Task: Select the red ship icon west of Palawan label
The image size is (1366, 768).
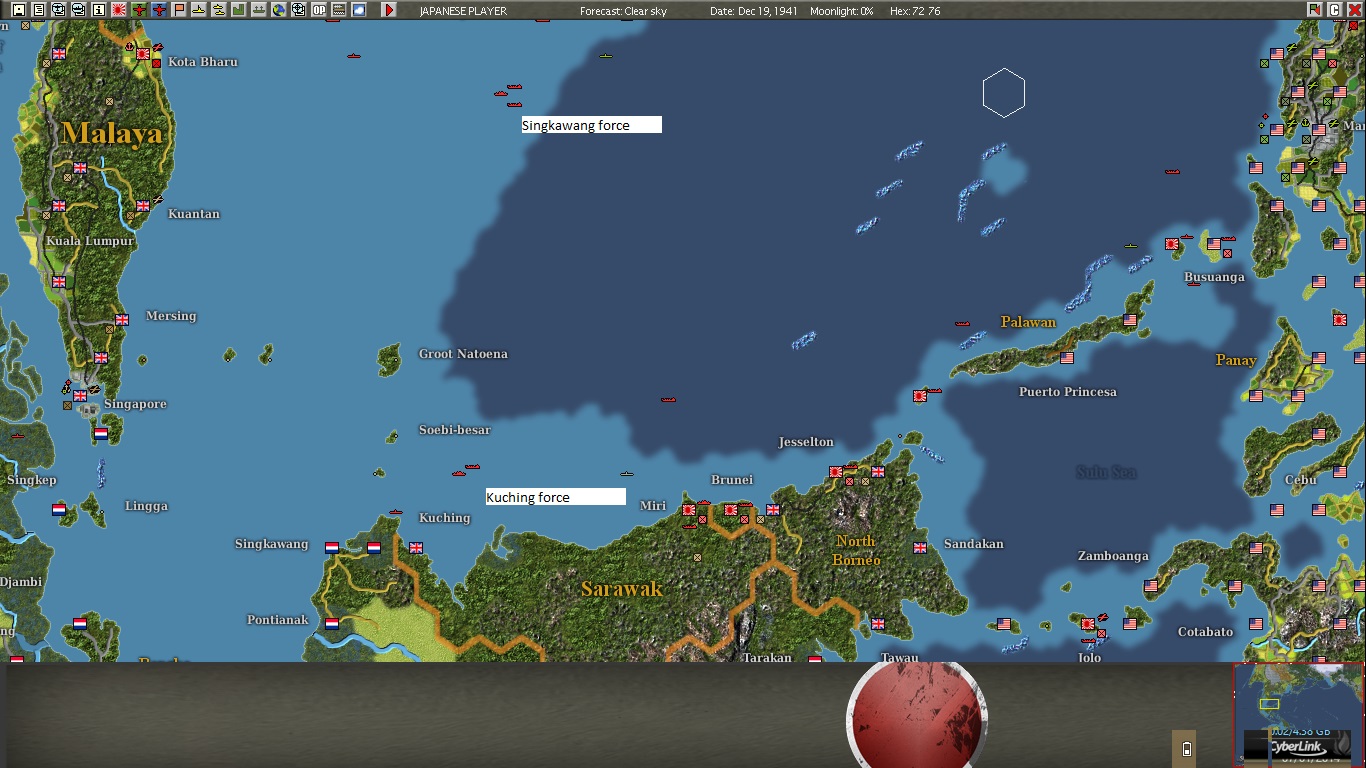Action: [x=962, y=324]
